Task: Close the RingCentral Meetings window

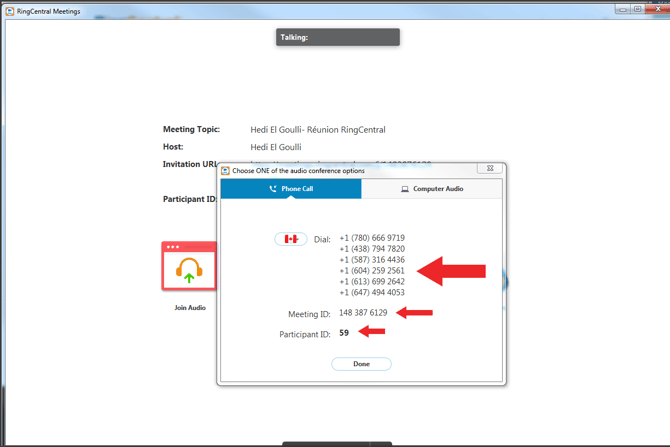Action: (658, 9)
